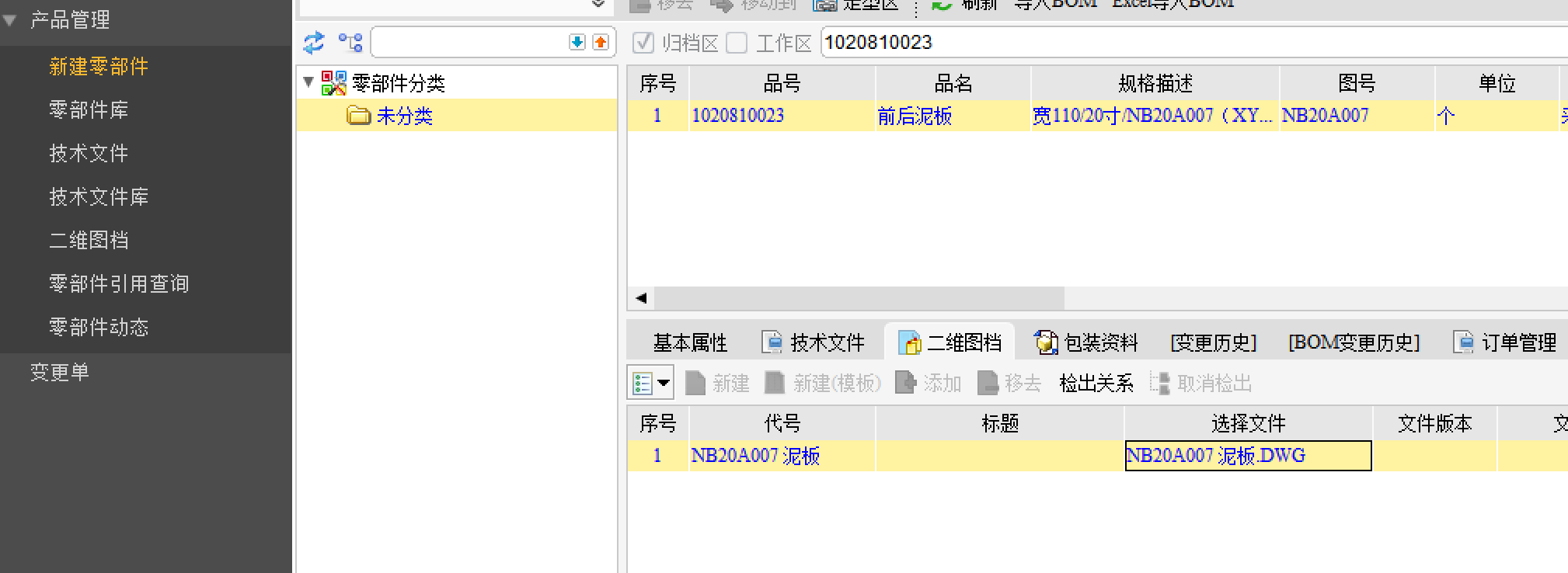Viewport: 1568px width, 573px height.
Task: Click the 品号 column header
Action: (x=782, y=83)
